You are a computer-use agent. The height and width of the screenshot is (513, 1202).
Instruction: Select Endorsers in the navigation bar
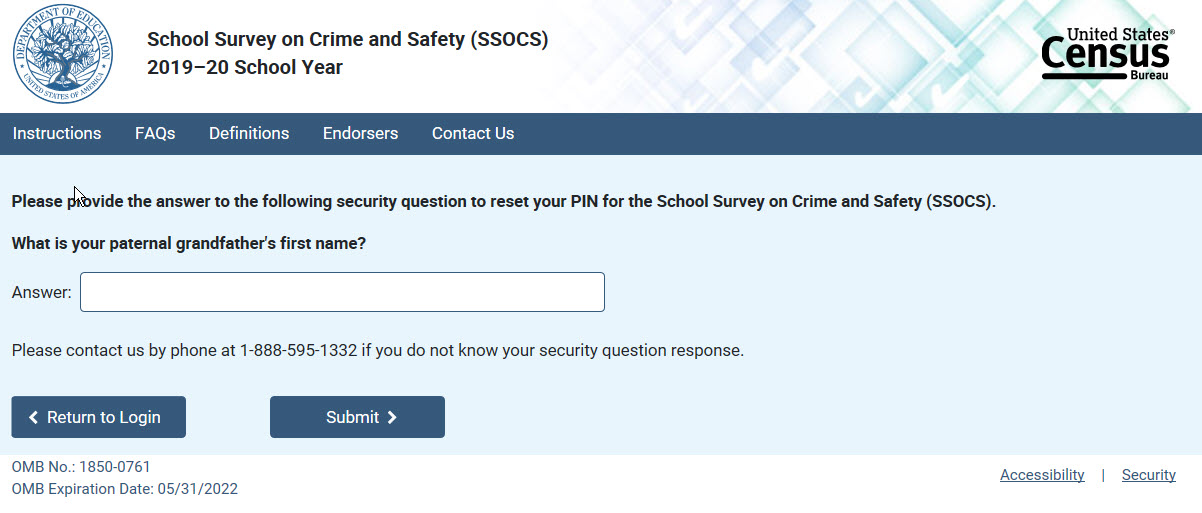pyautogui.click(x=360, y=134)
